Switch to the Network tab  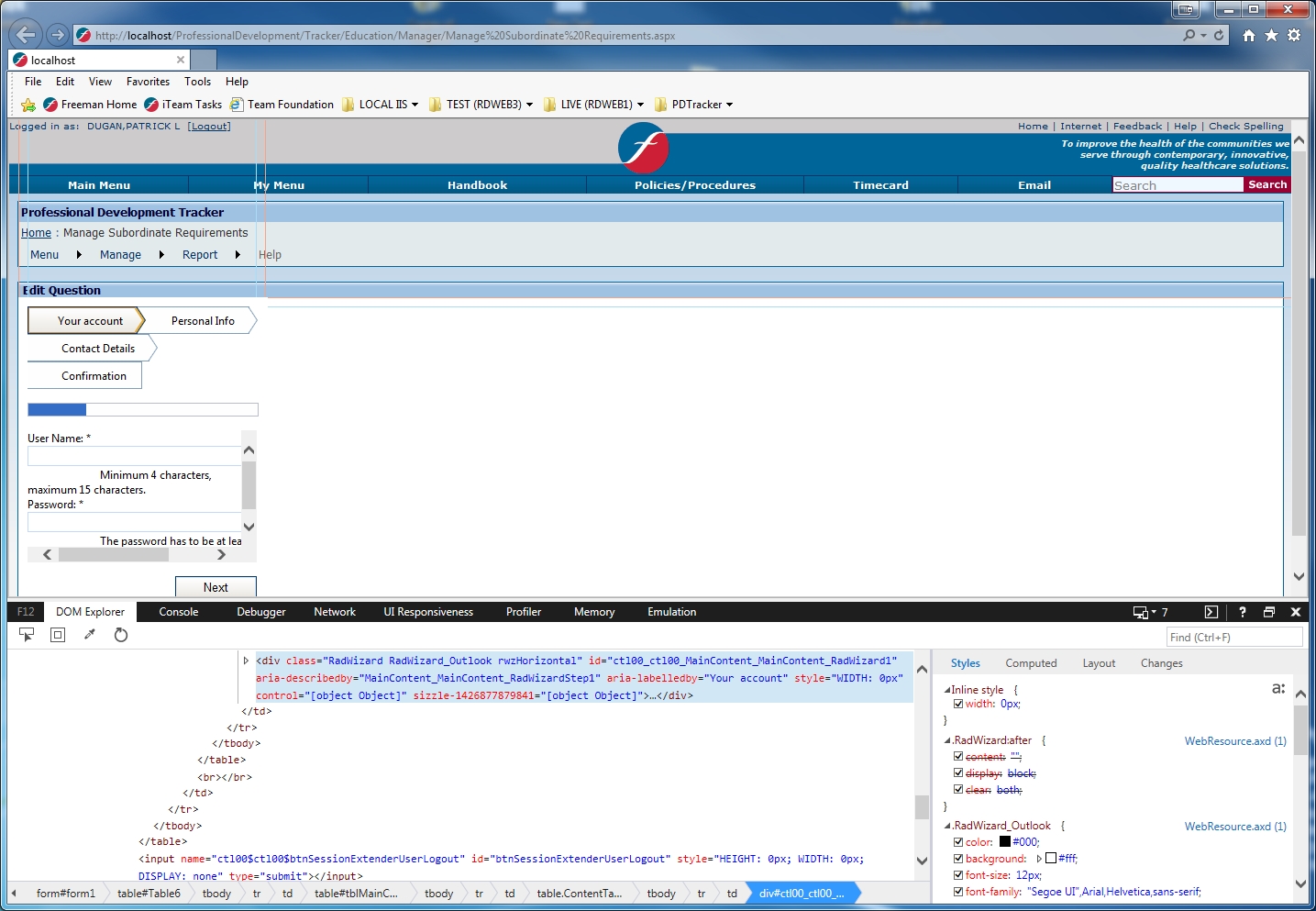pyautogui.click(x=335, y=612)
